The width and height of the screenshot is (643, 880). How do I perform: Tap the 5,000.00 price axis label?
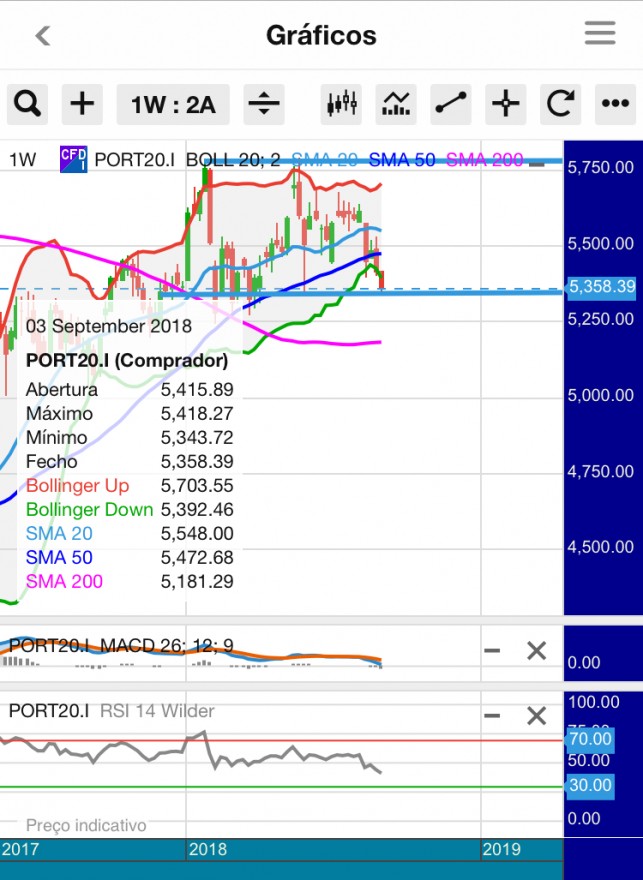(600, 395)
